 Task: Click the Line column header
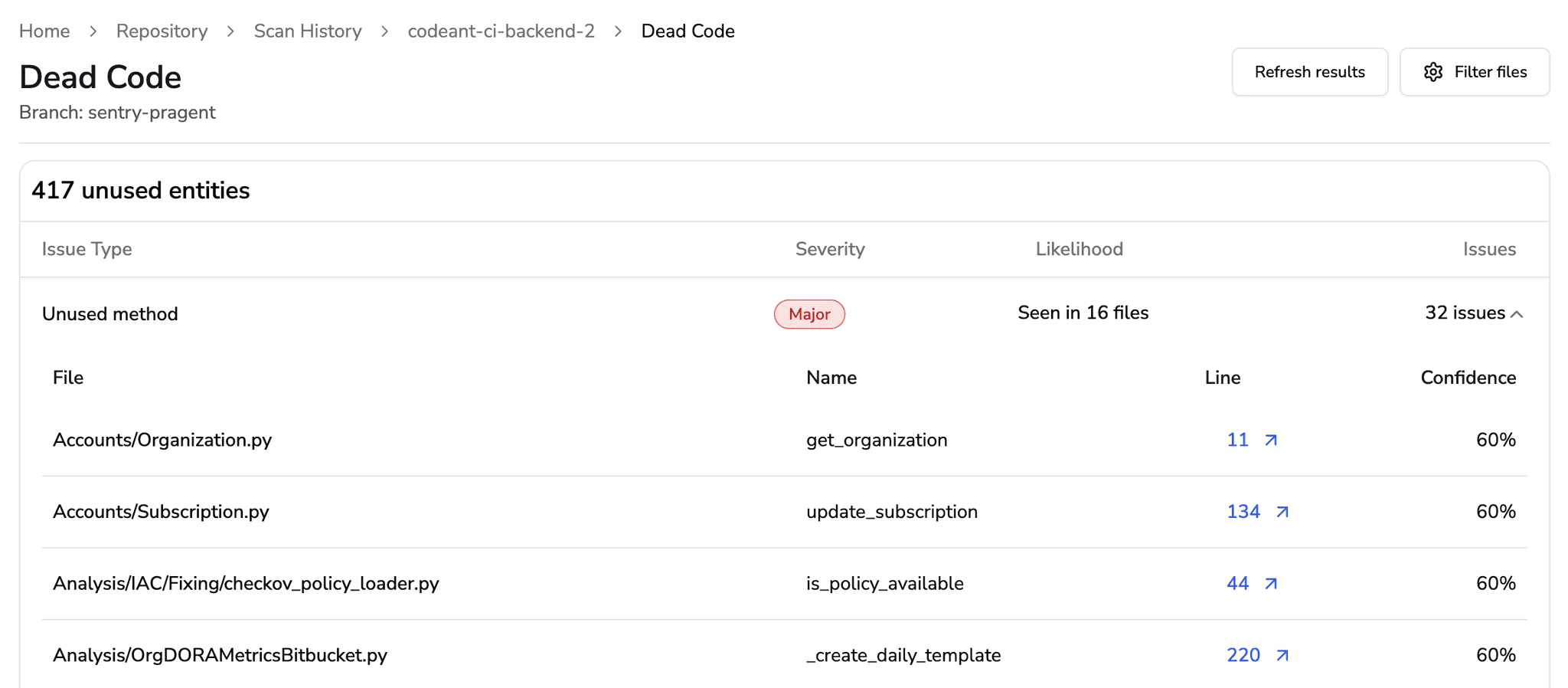(1223, 378)
